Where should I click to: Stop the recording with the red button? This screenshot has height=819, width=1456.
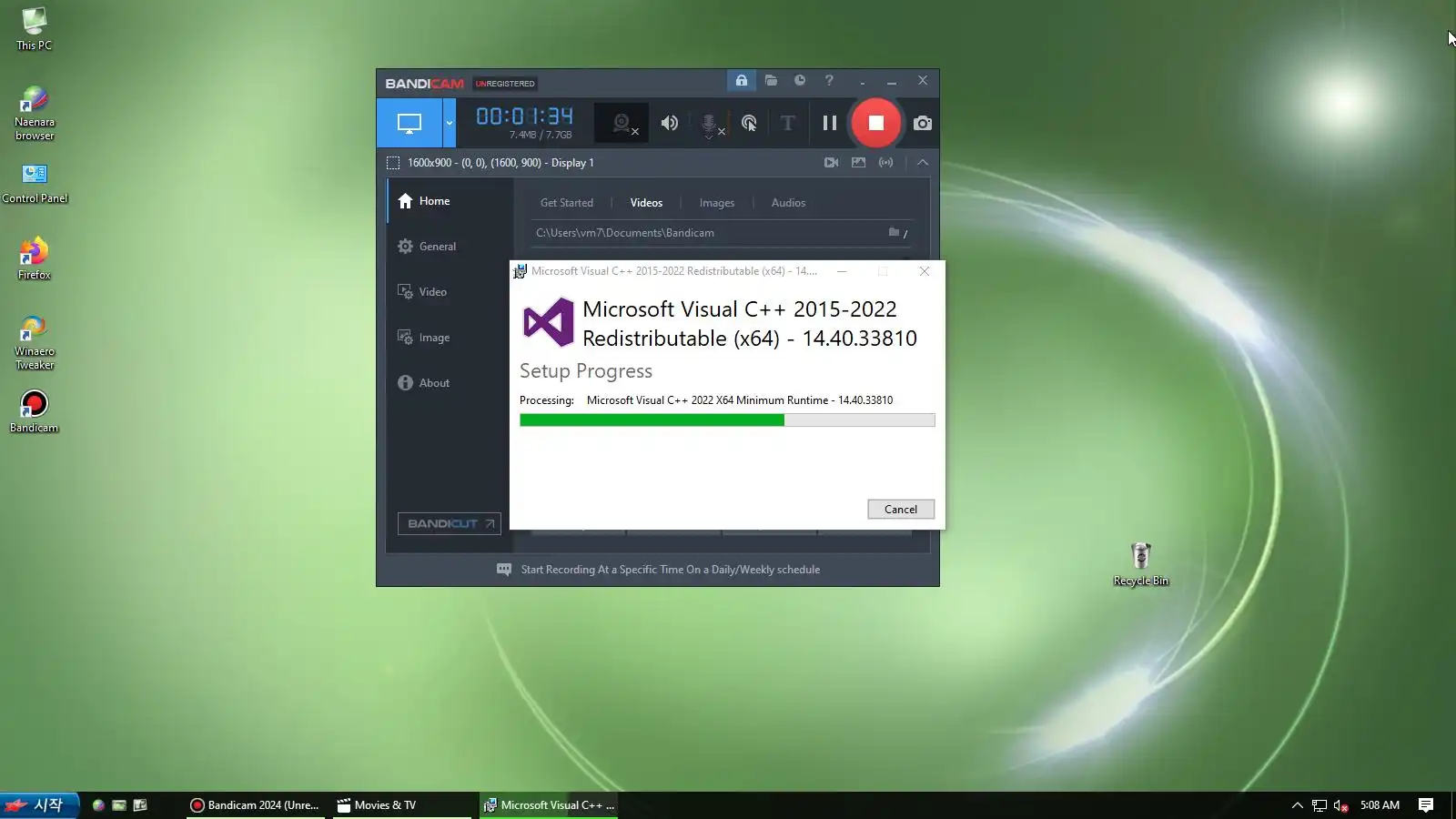(x=876, y=123)
